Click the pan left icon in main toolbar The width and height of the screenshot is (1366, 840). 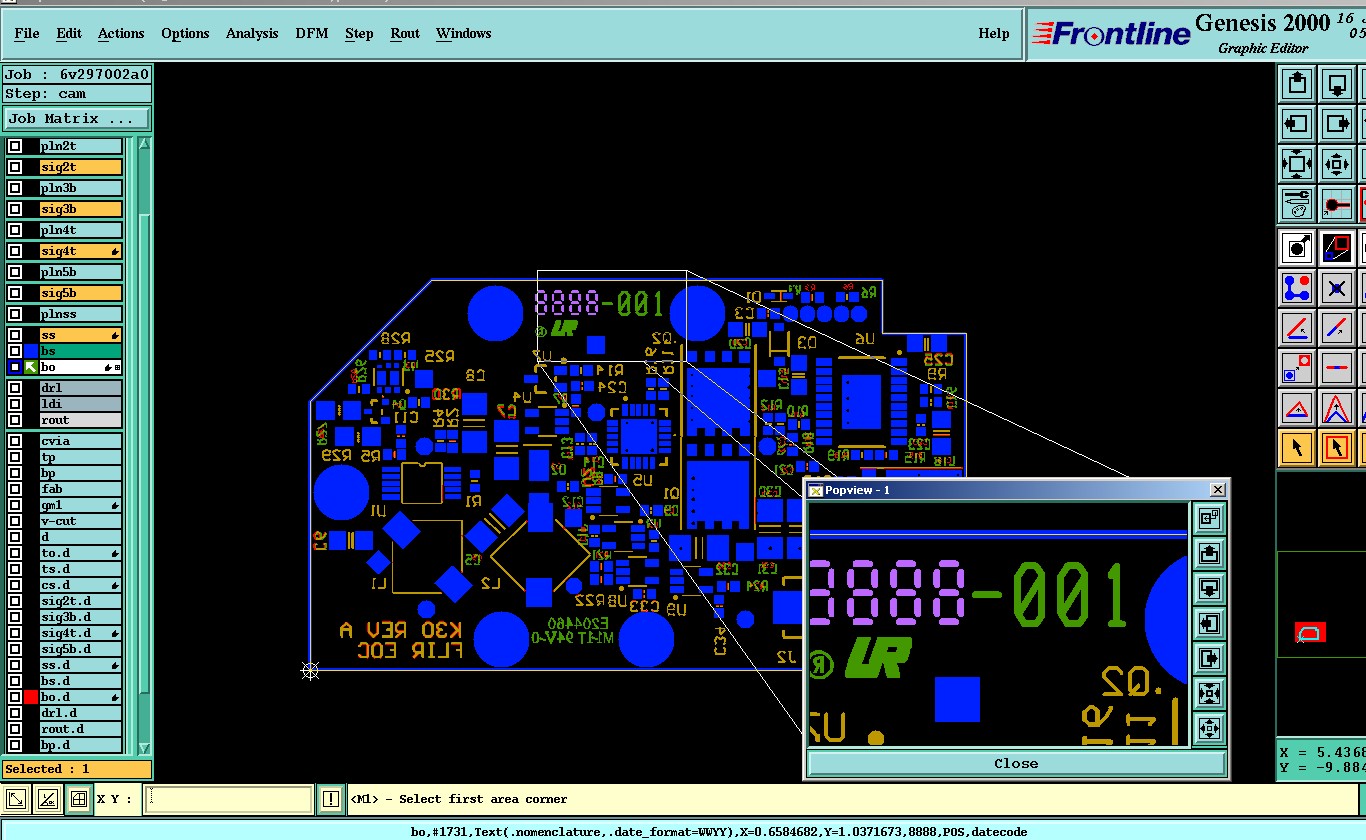1298,124
